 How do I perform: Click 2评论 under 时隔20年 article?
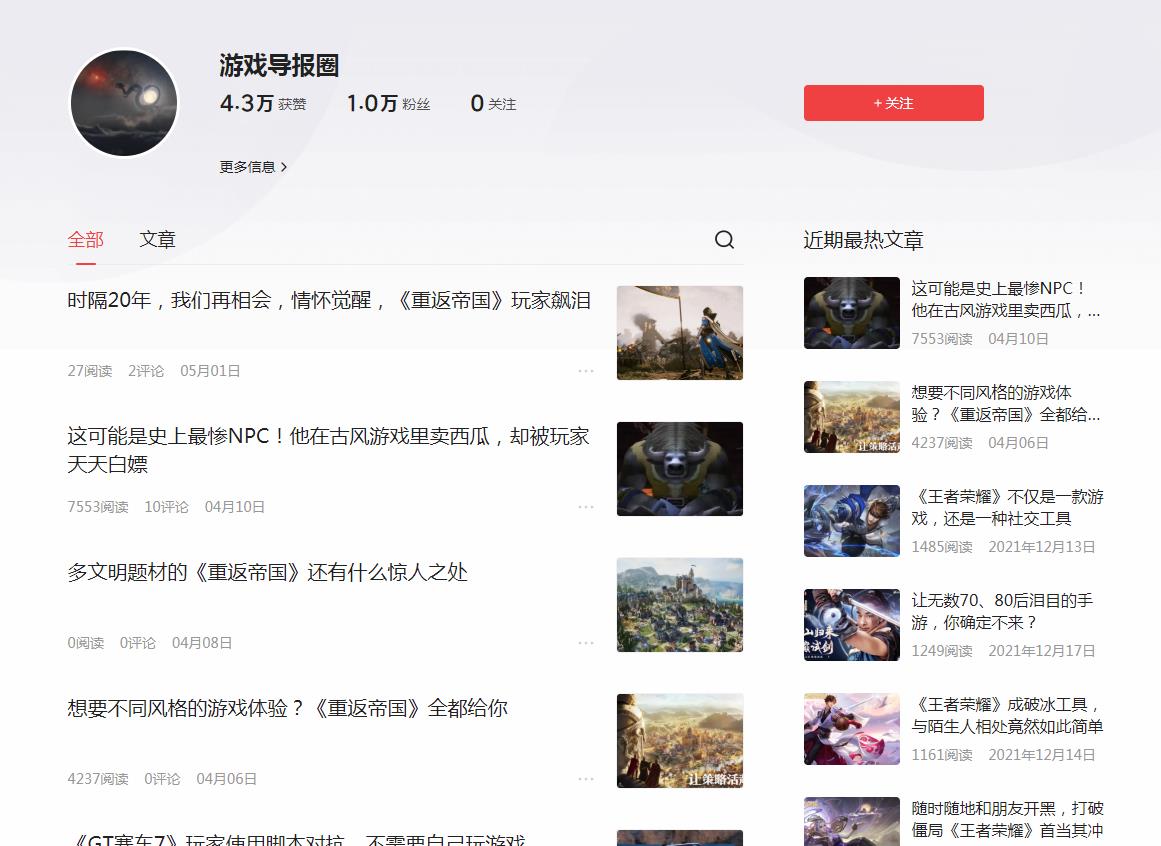click(x=146, y=371)
